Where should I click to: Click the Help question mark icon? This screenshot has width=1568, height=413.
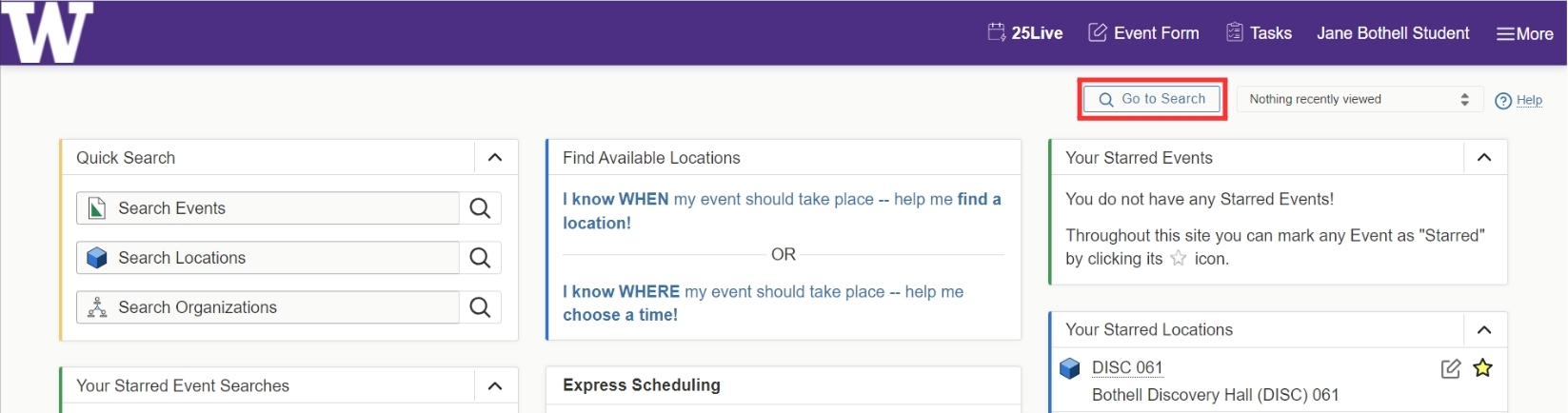(x=1503, y=101)
